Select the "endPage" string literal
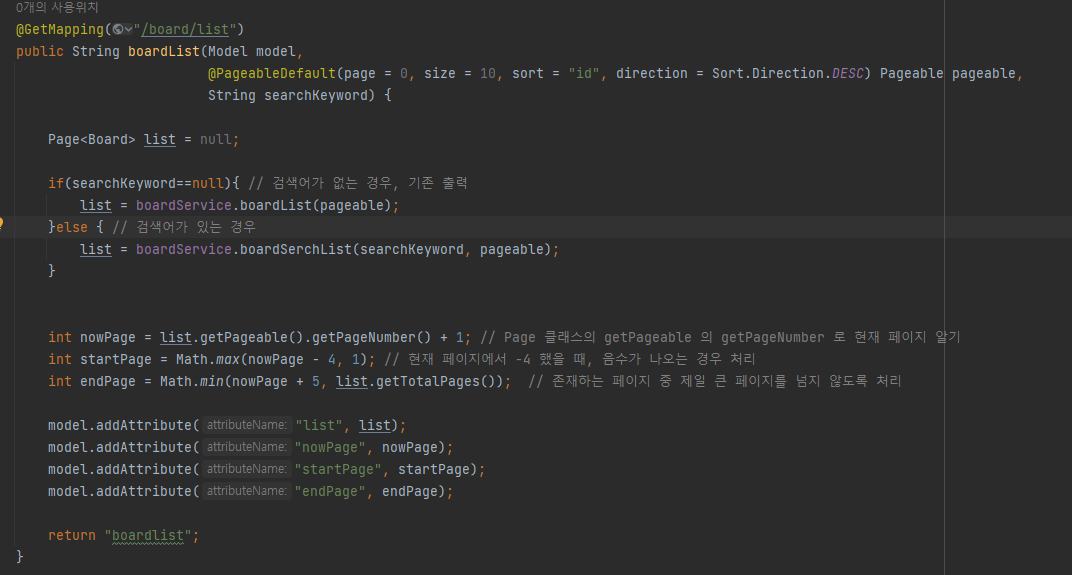 click(x=330, y=491)
